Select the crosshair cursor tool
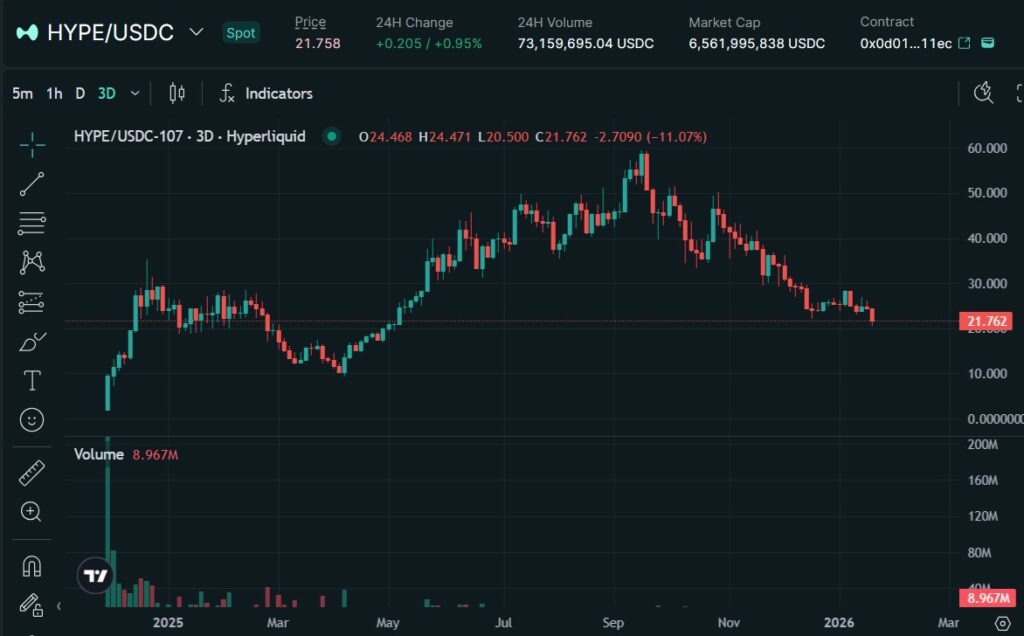The width and height of the screenshot is (1024, 636). pyautogui.click(x=31, y=144)
